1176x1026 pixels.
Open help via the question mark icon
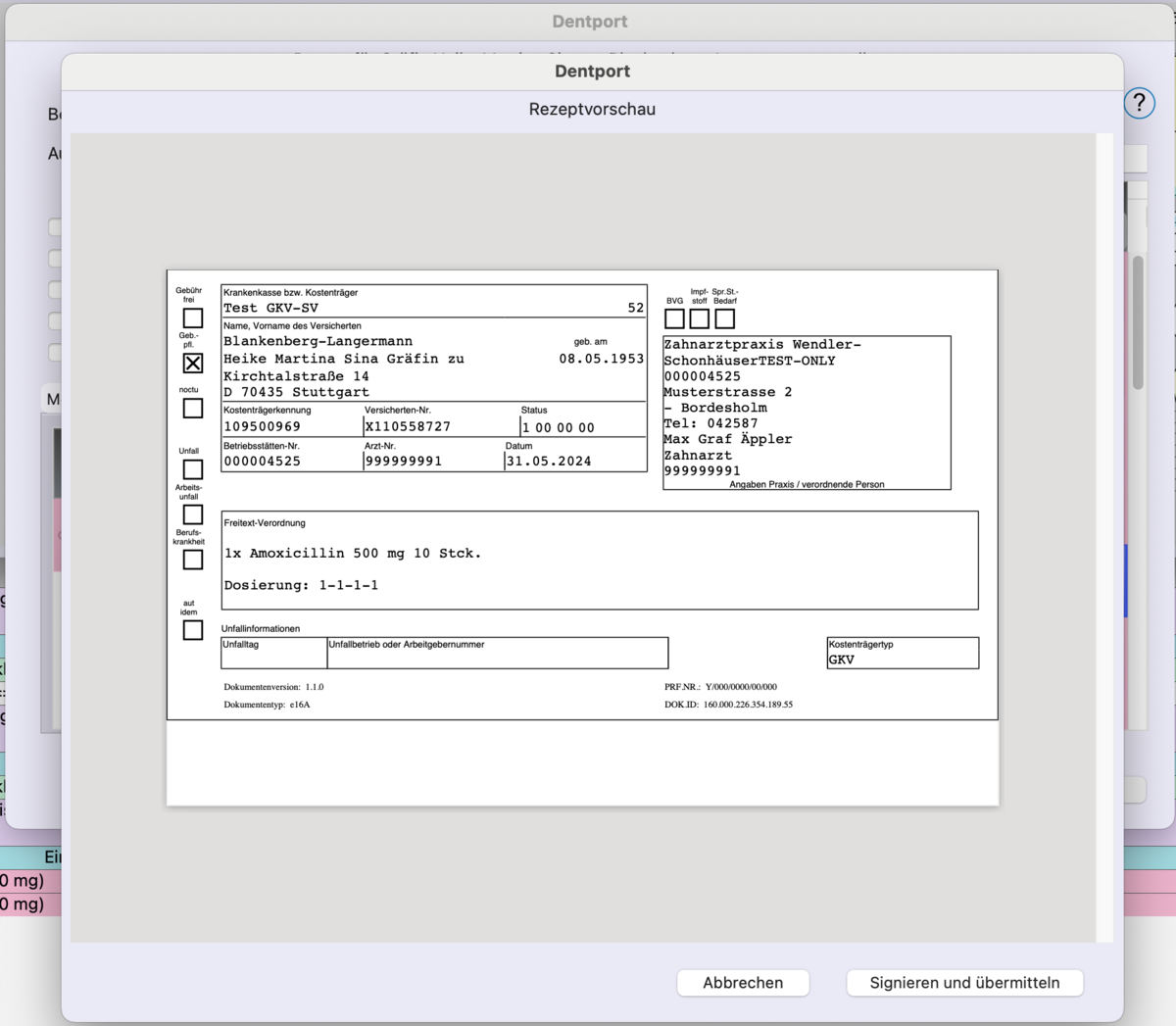click(1139, 103)
